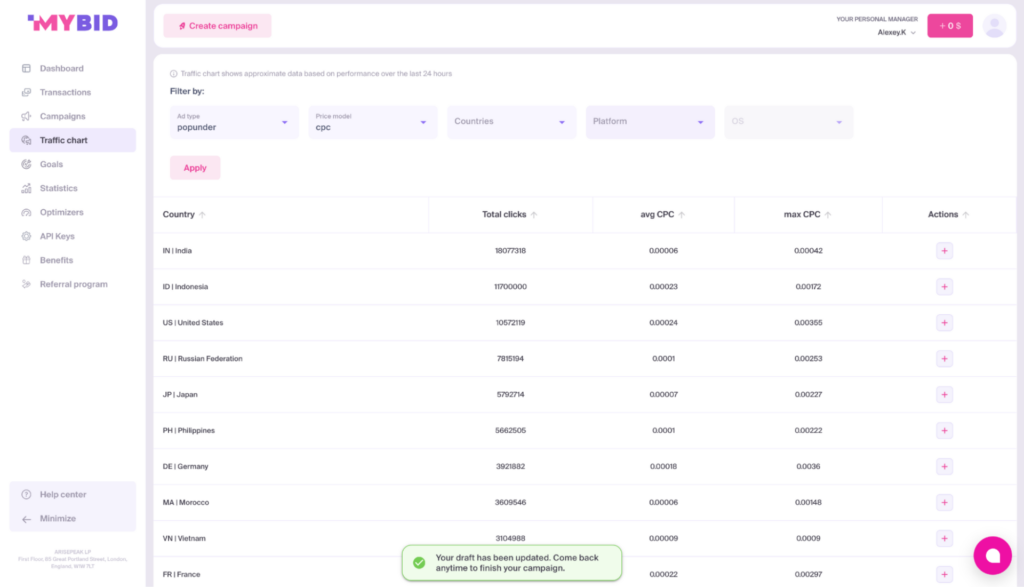Add campaign for Vietnam row
The width and height of the screenshot is (1024, 587).
tap(944, 538)
